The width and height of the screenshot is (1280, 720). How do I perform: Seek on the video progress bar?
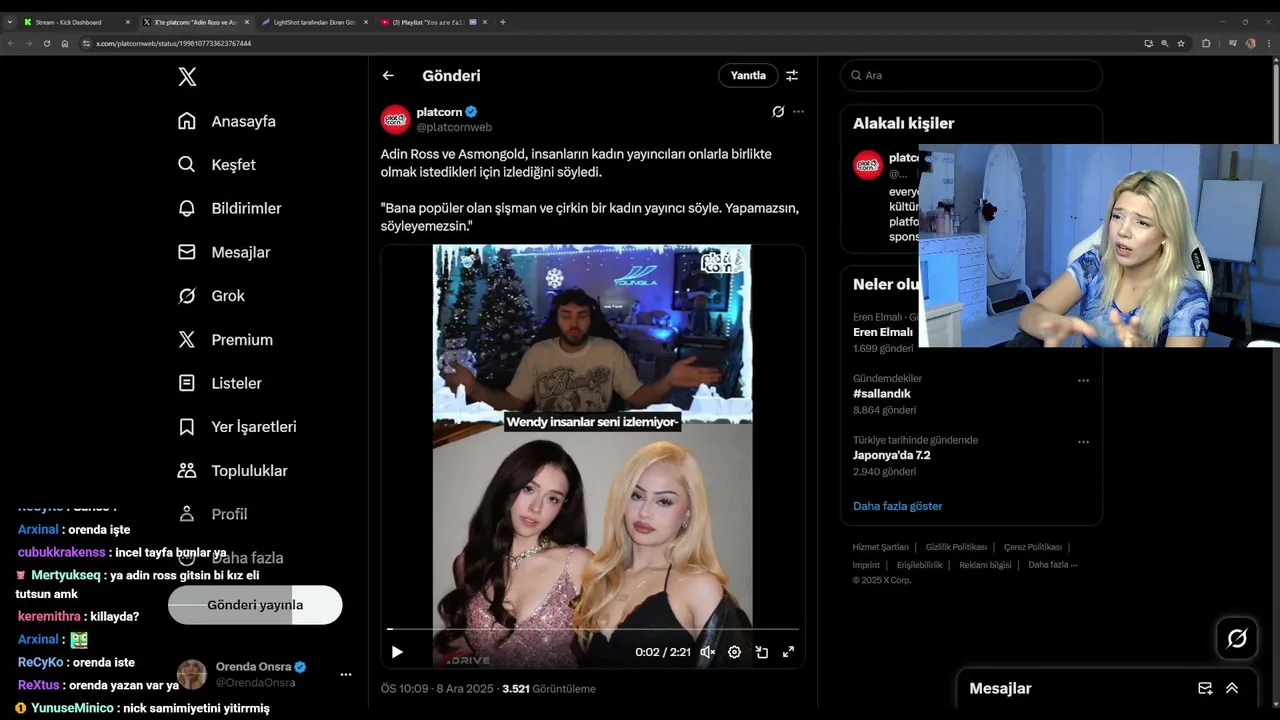pyautogui.click(x=593, y=629)
